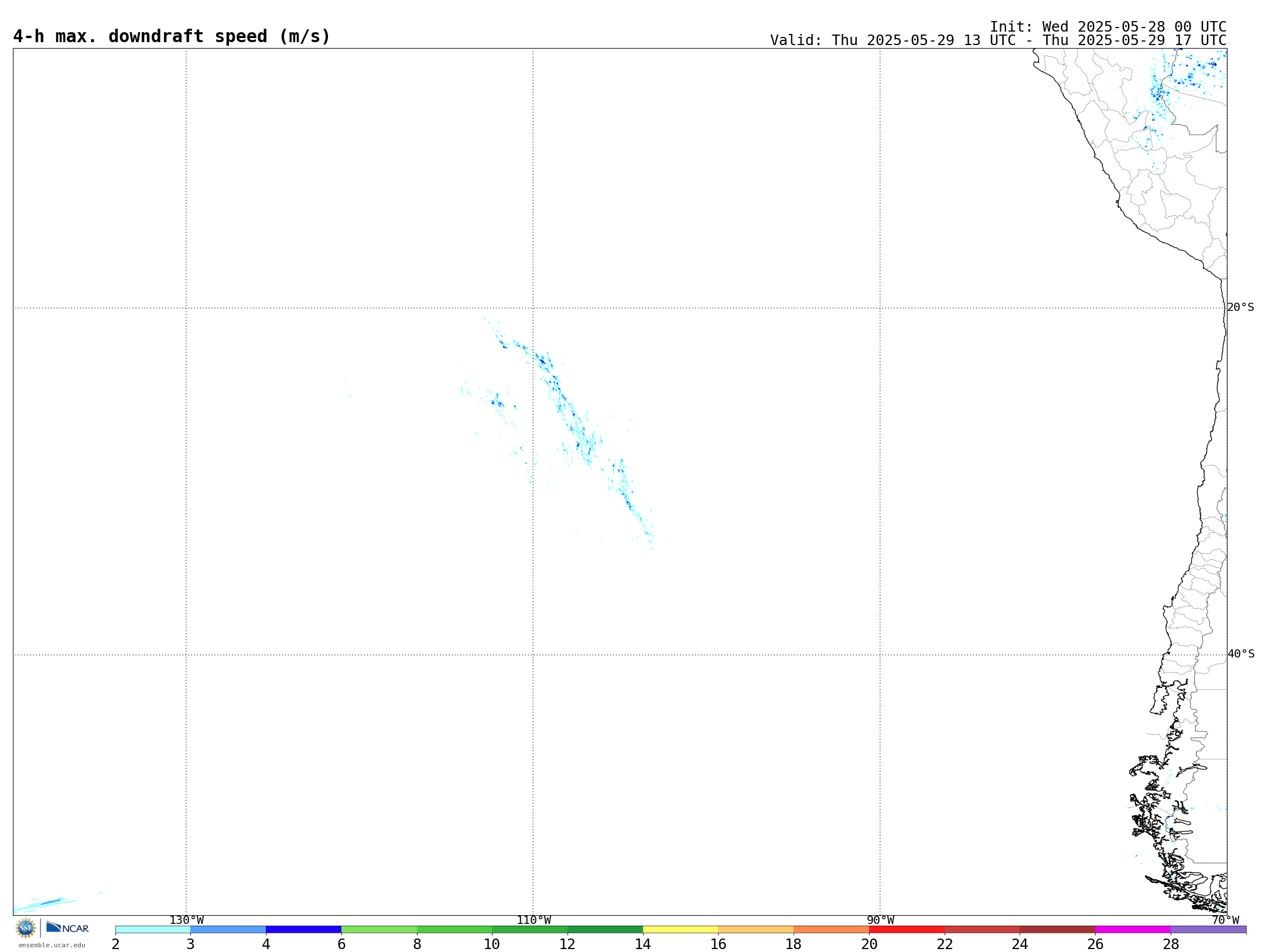Viewport: 1265px width, 952px height.
Task: Click the orange 18-20 colorbar swatch
Action: pos(832,929)
